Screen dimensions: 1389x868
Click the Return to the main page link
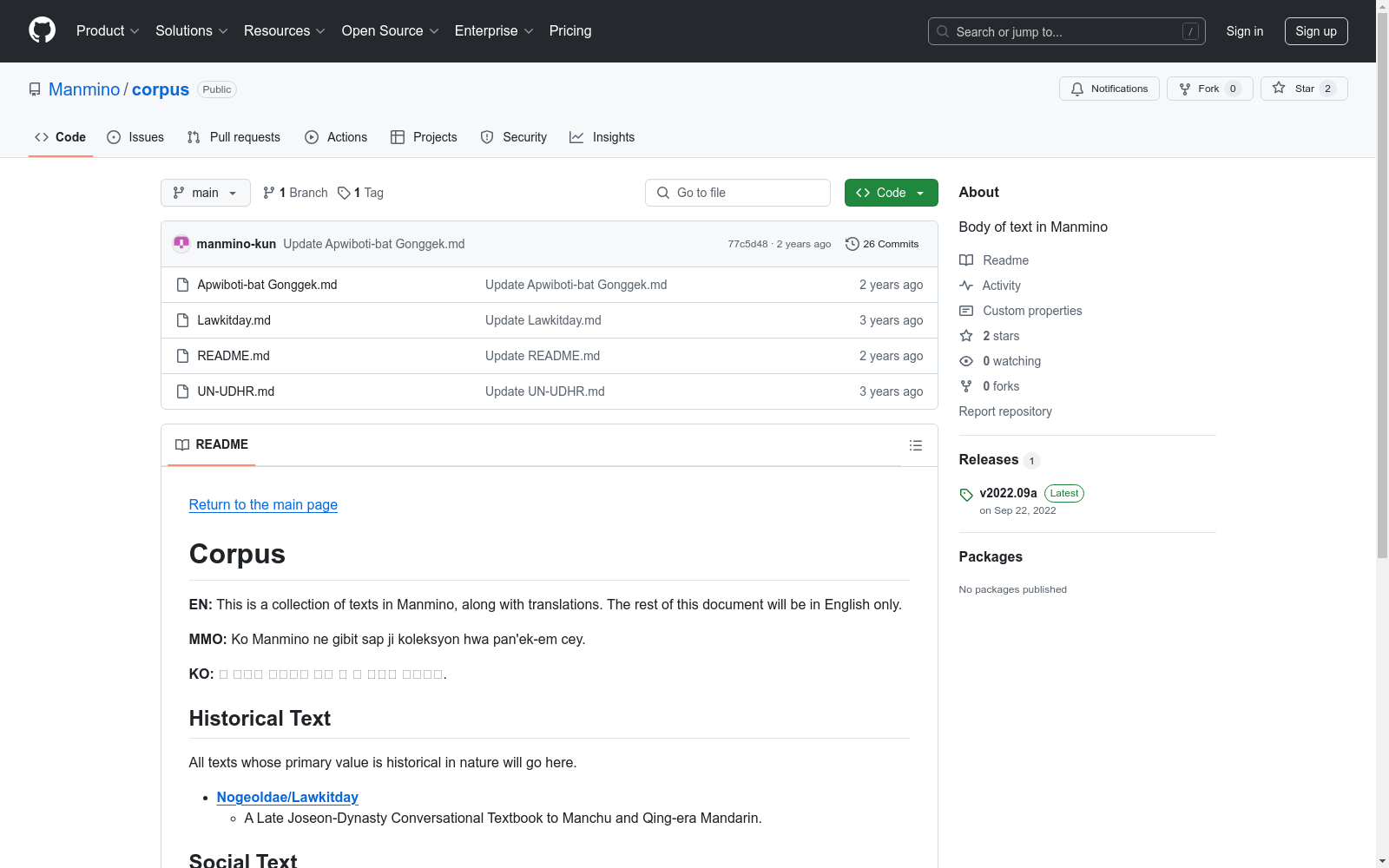tap(263, 505)
